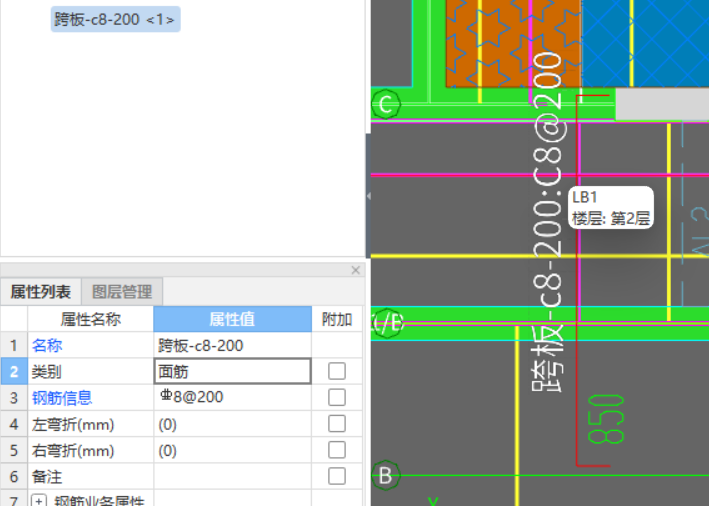Click axis bubble C in the drawing

tap(386, 104)
